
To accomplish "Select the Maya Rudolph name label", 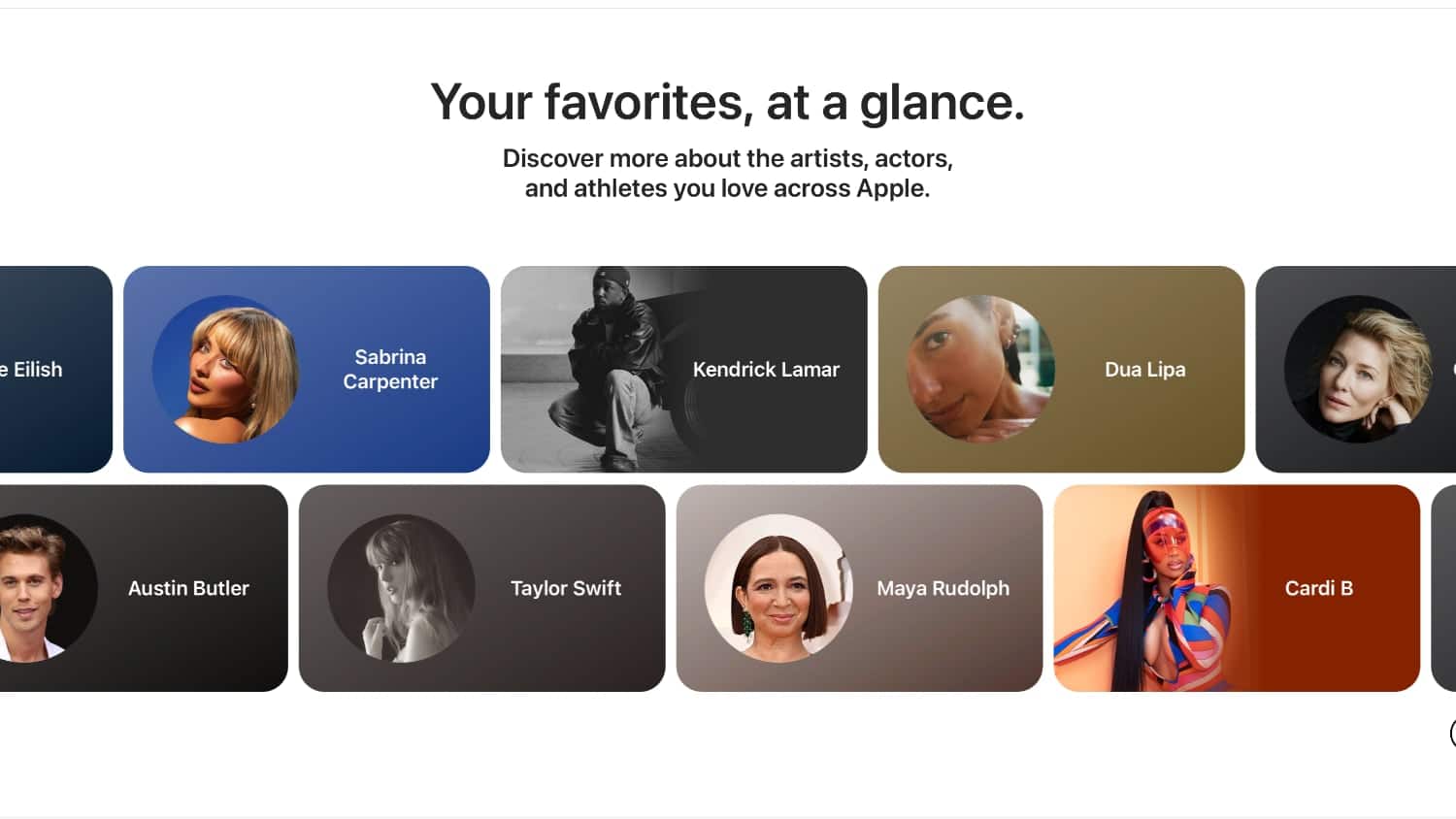I will pyautogui.click(x=943, y=588).
